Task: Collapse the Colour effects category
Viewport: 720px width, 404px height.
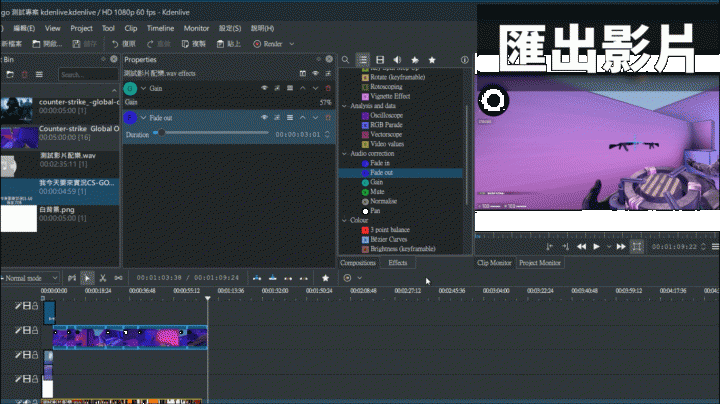Action: point(344,220)
